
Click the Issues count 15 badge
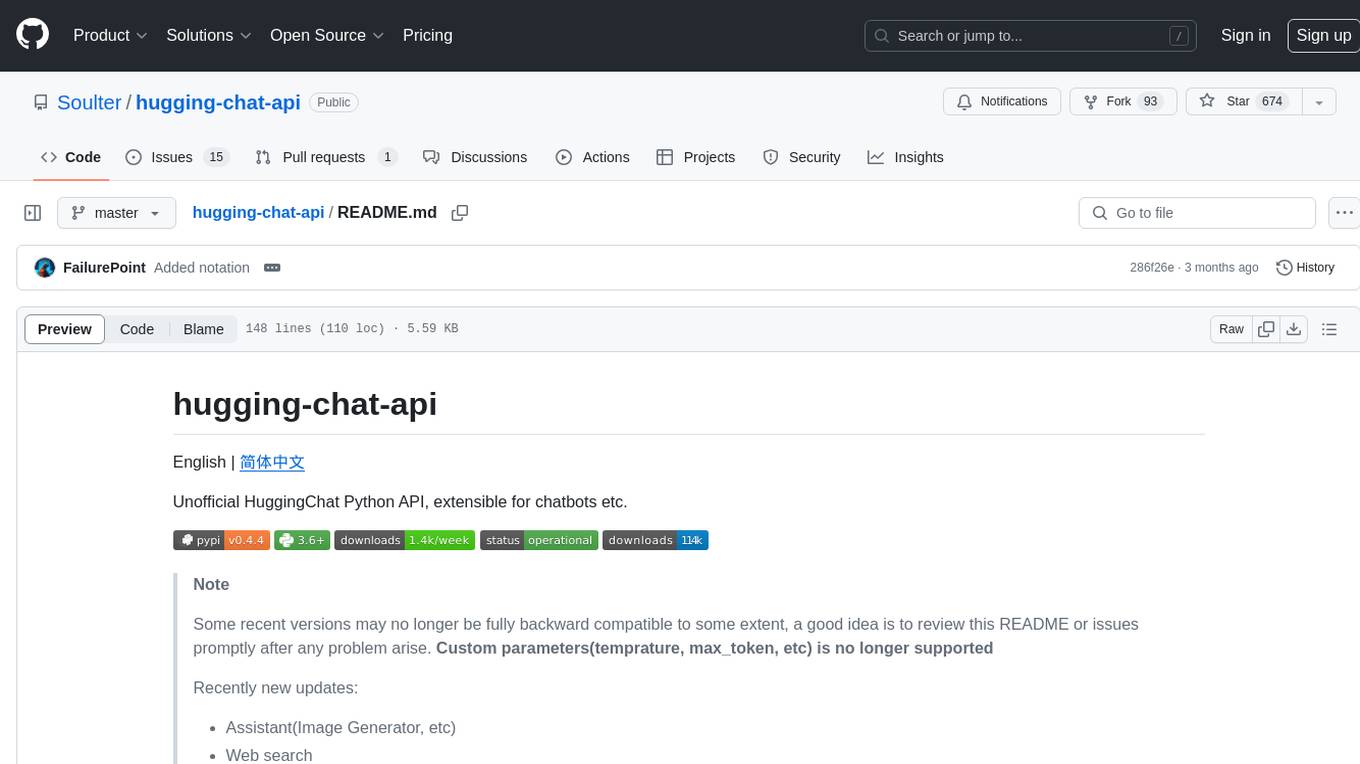click(x=215, y=157)
